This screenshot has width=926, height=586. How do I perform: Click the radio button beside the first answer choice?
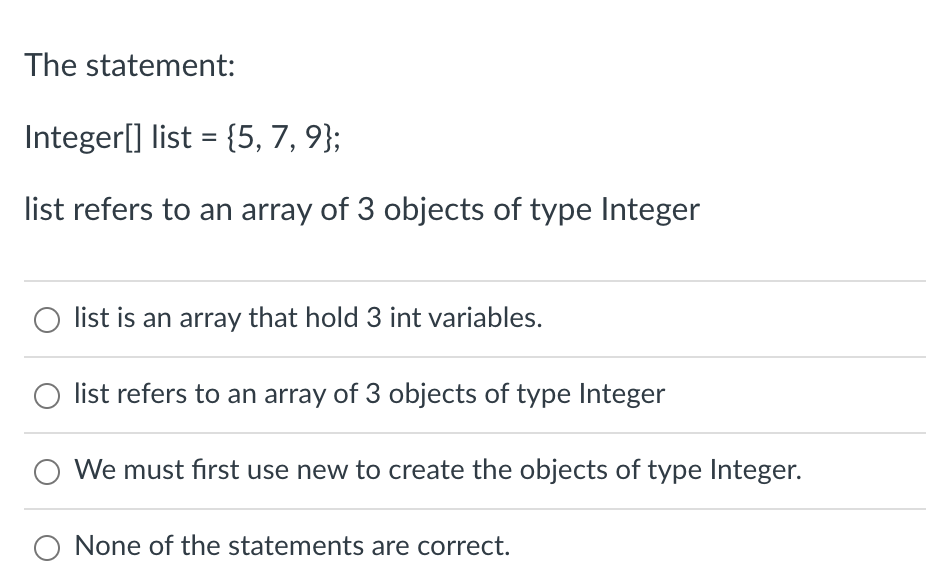click(47, 319)
